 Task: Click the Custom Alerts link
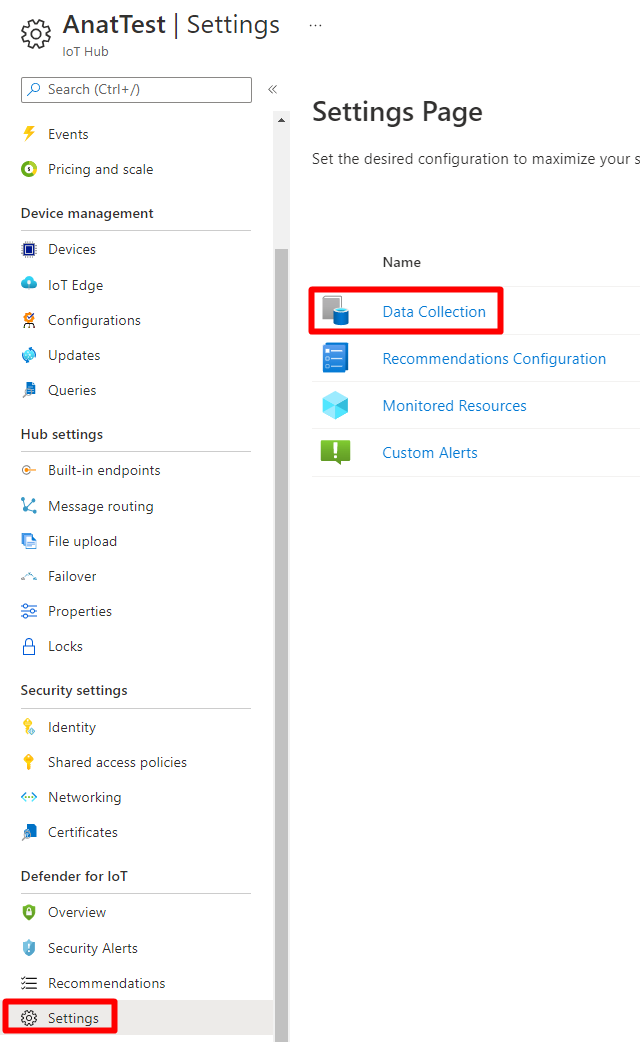(x=429, y=452)
